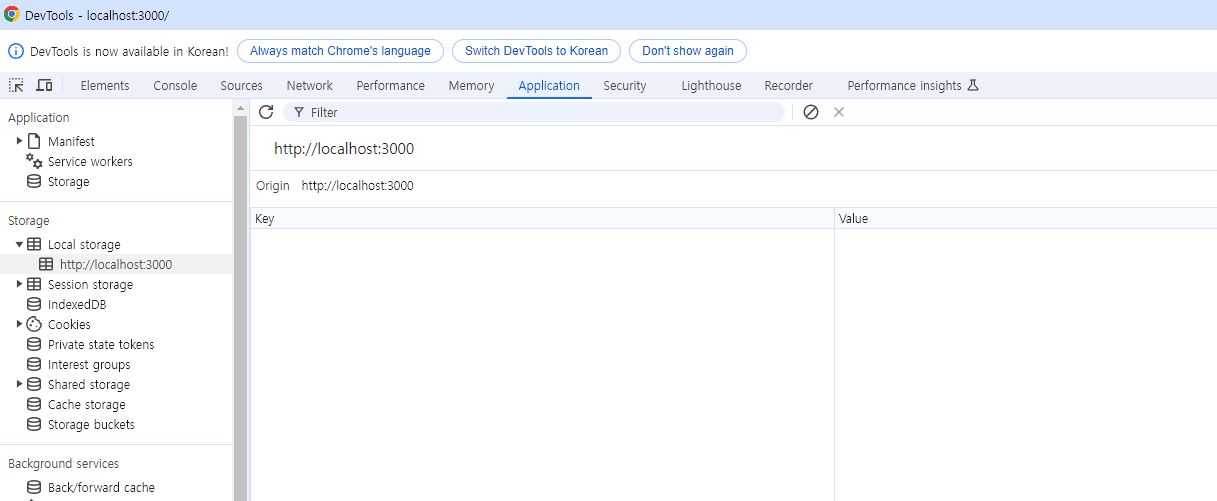Image resolution: width=1217 pixels, height=501 pixels.
Task: Click the refresh storage icon
Action: [266, 112]
